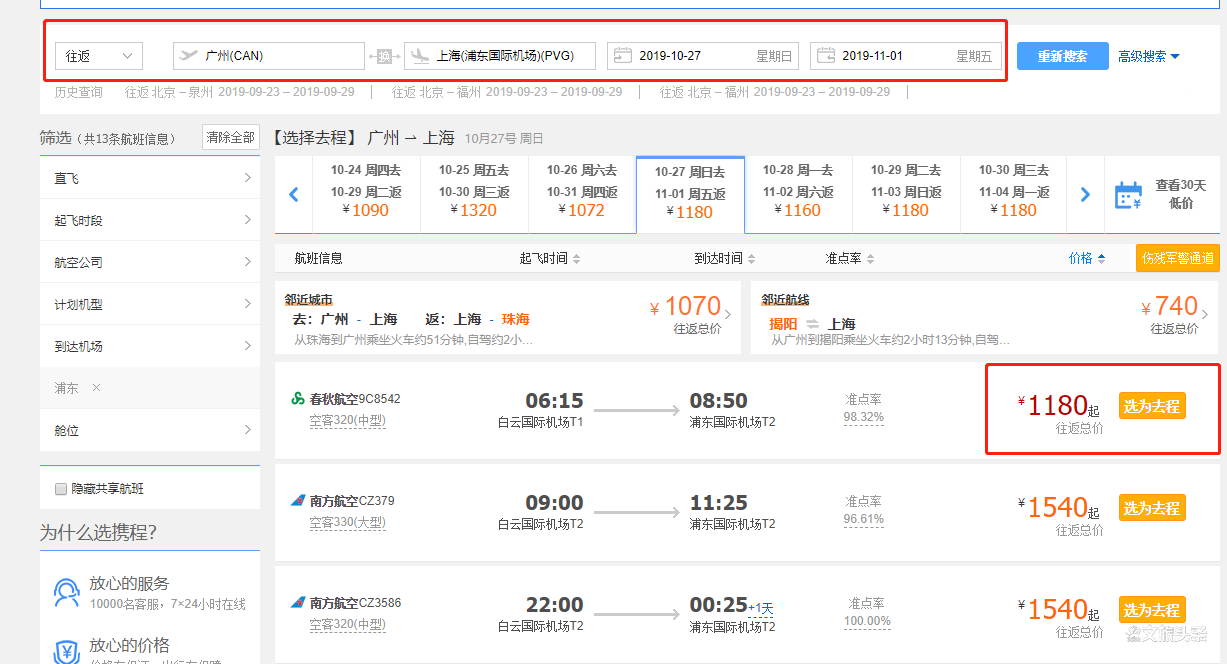This screenshot has width=1227, height=664.
Task: Sort flights by departure time 起飞时间
Action: [x=549, y=258]
